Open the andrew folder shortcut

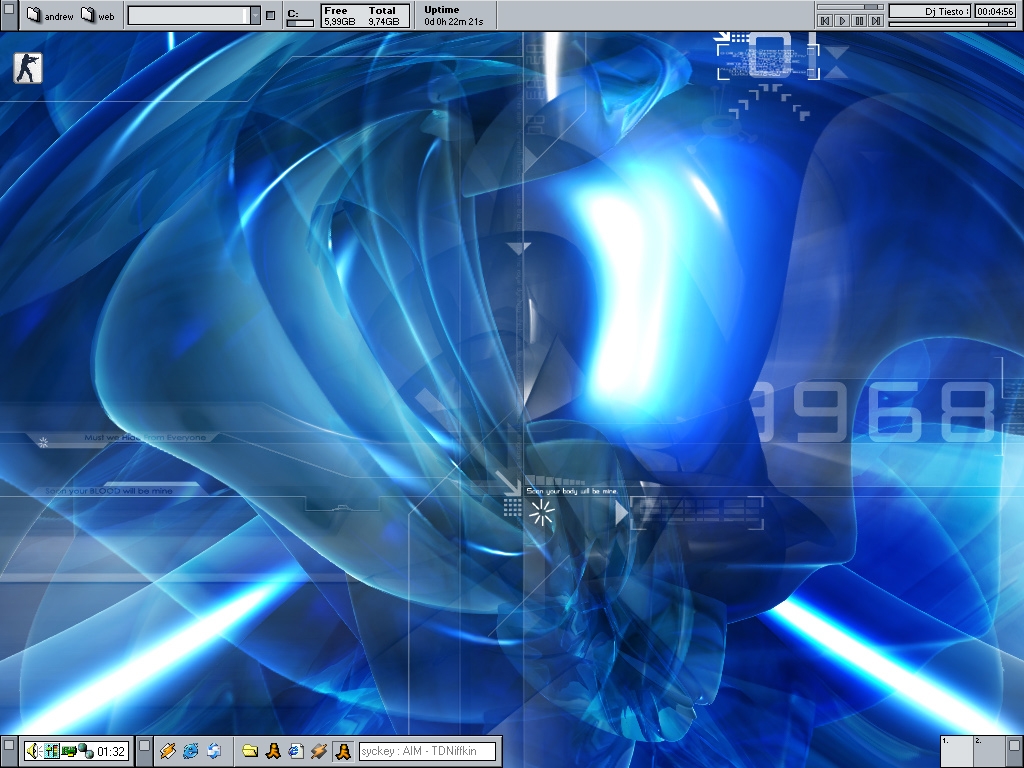[x=50, y=15]
